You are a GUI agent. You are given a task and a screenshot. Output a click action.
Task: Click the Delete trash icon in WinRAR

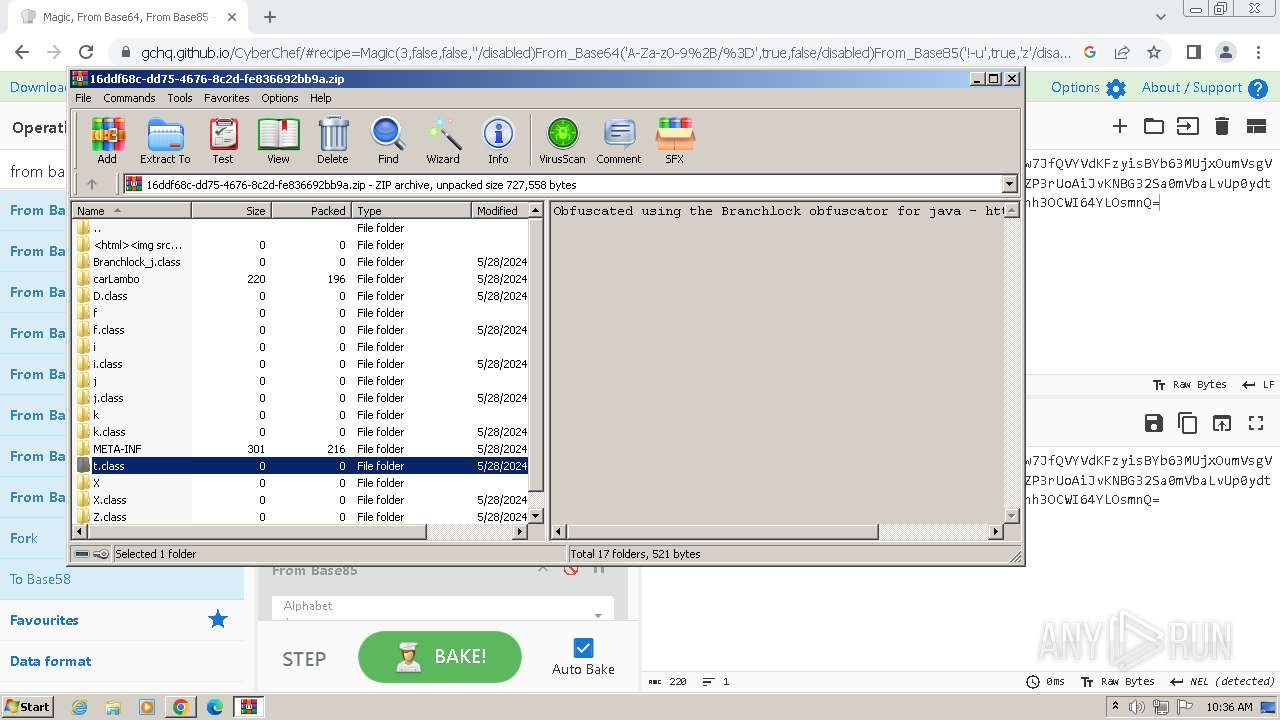[333, 141]
